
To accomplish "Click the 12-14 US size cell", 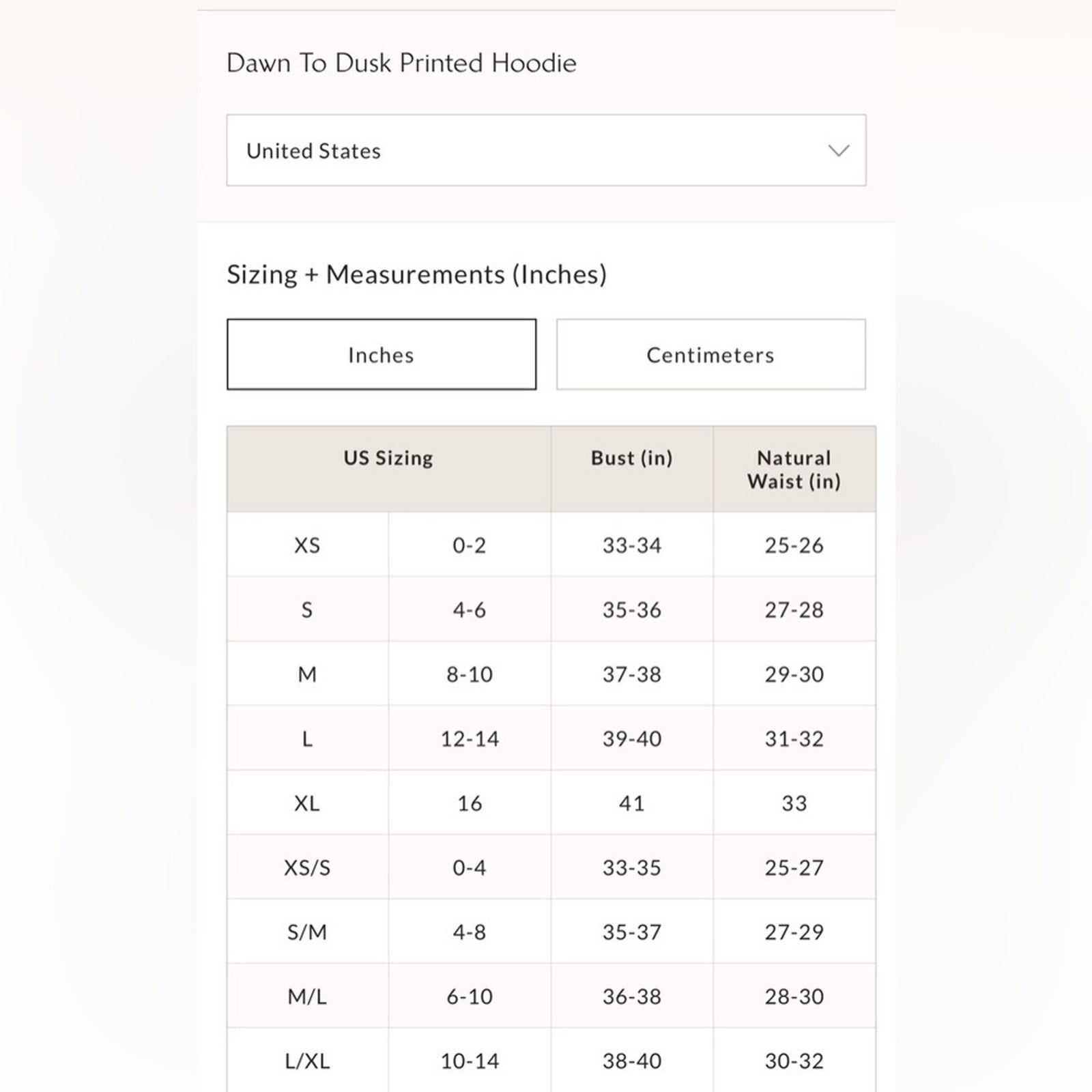I will coord(470,738).
